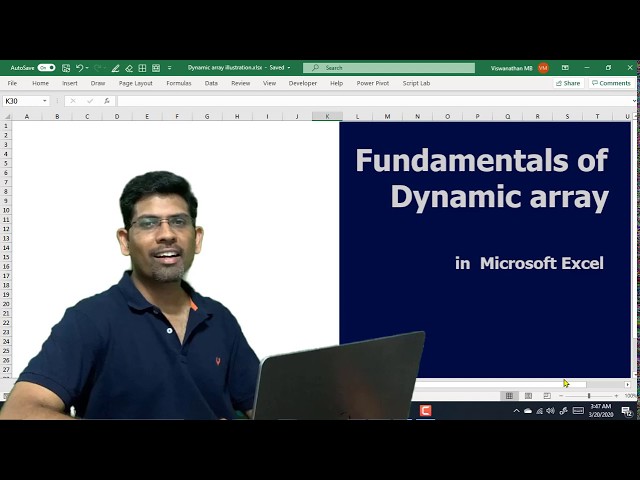Switch to Normal view icon

point(509,396)
